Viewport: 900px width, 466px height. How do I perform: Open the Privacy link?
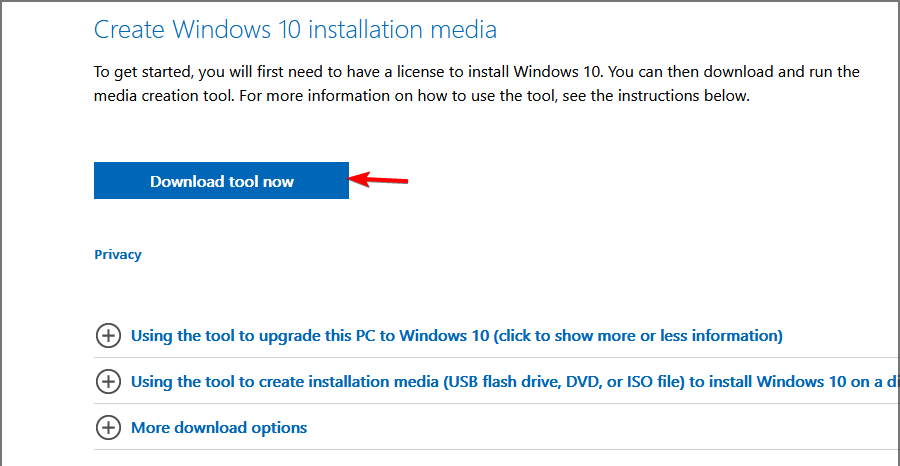click(118, 255)
